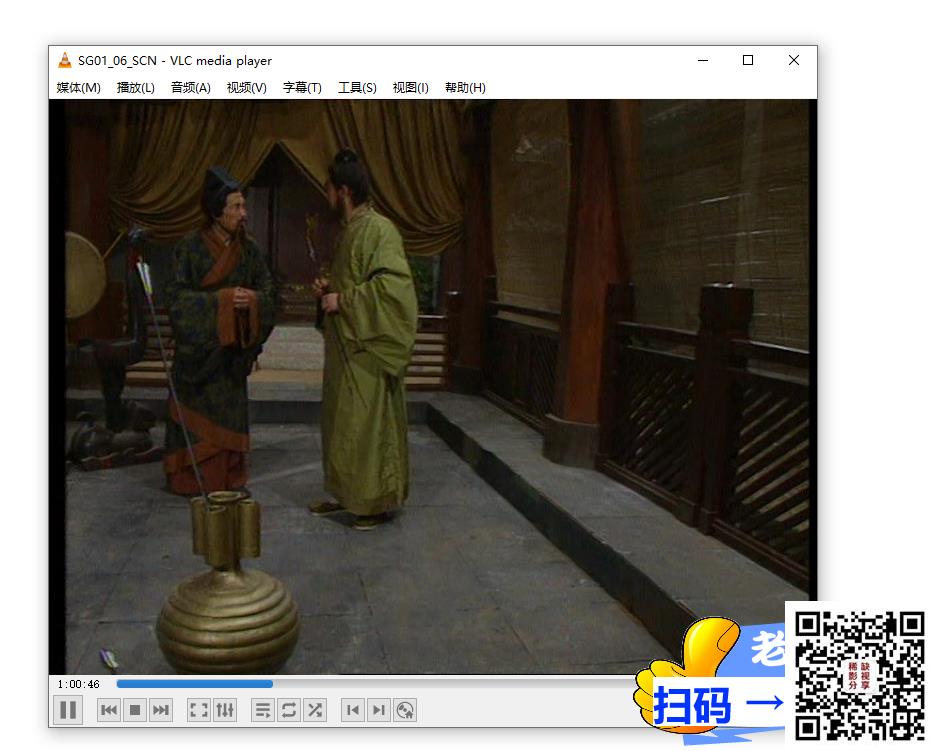Click the seek bar to change position

pos(376,684)
